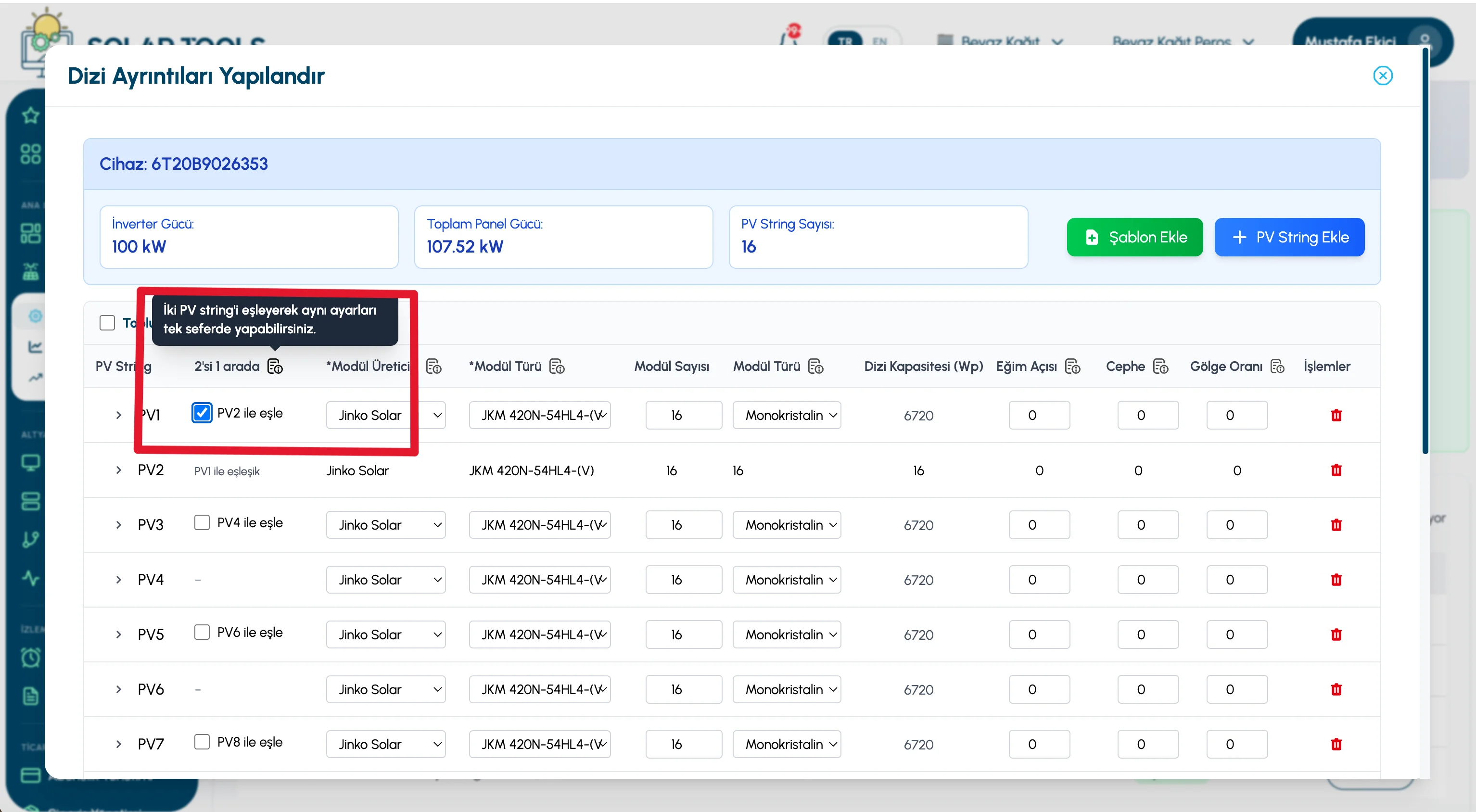Click info icon beside Eğim Açısı header
This screenshot has height=812, width=1476.
click(1073, 366)
